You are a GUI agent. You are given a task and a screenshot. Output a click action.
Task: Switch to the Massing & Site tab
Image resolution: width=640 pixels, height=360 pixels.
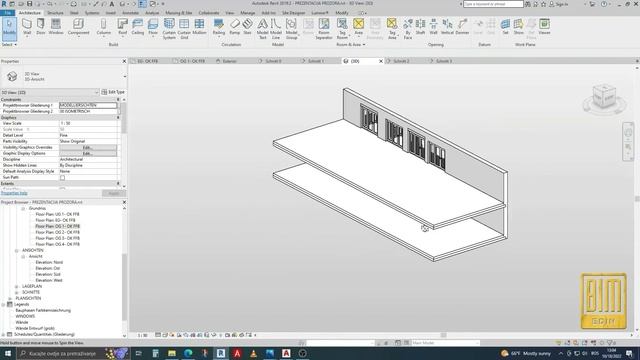point(179,13)
